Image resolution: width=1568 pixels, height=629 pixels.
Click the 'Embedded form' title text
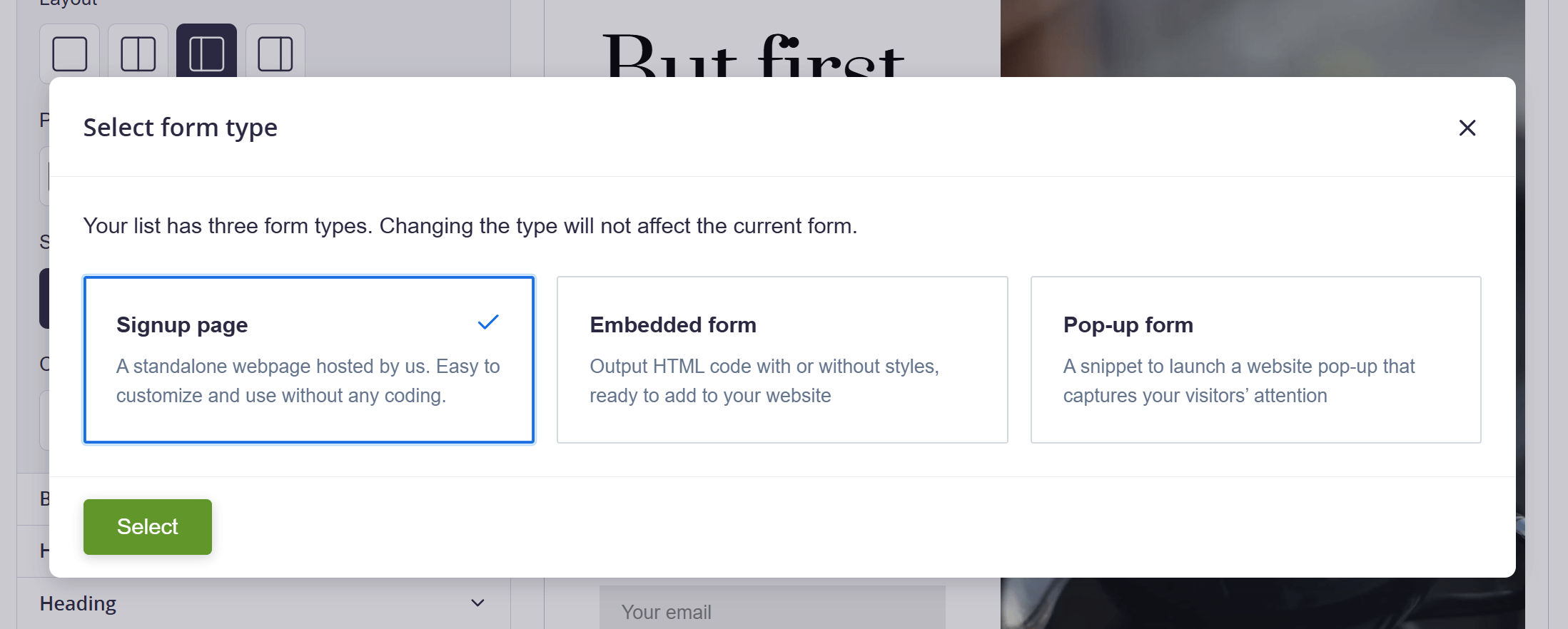[x=672, y=325]
